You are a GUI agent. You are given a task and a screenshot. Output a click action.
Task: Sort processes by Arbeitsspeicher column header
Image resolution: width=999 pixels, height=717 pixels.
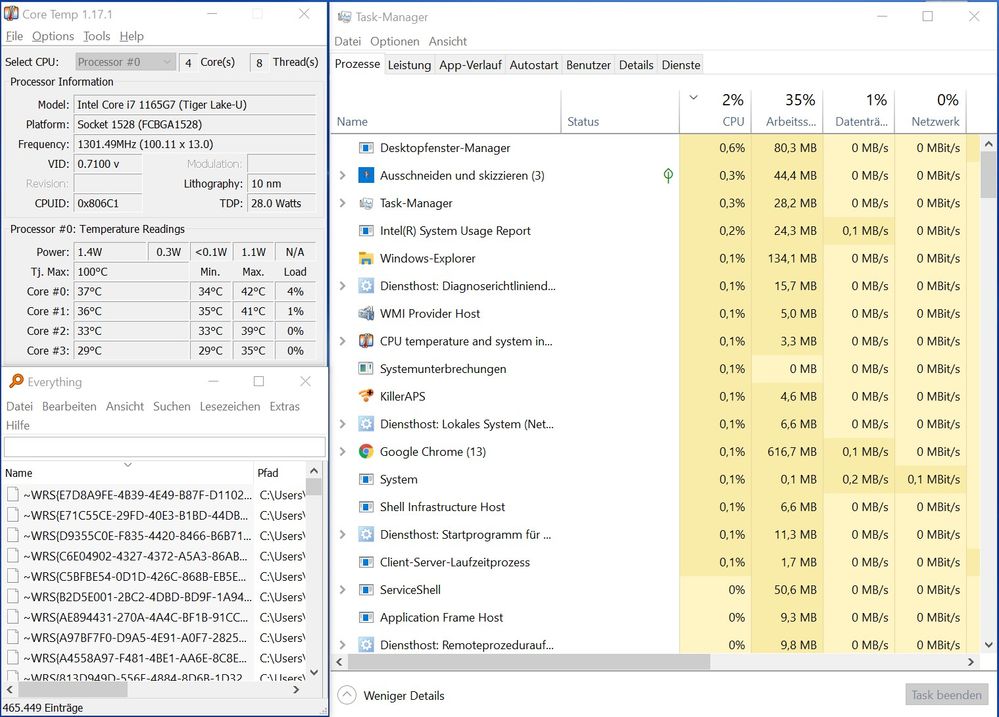point(787,110)
